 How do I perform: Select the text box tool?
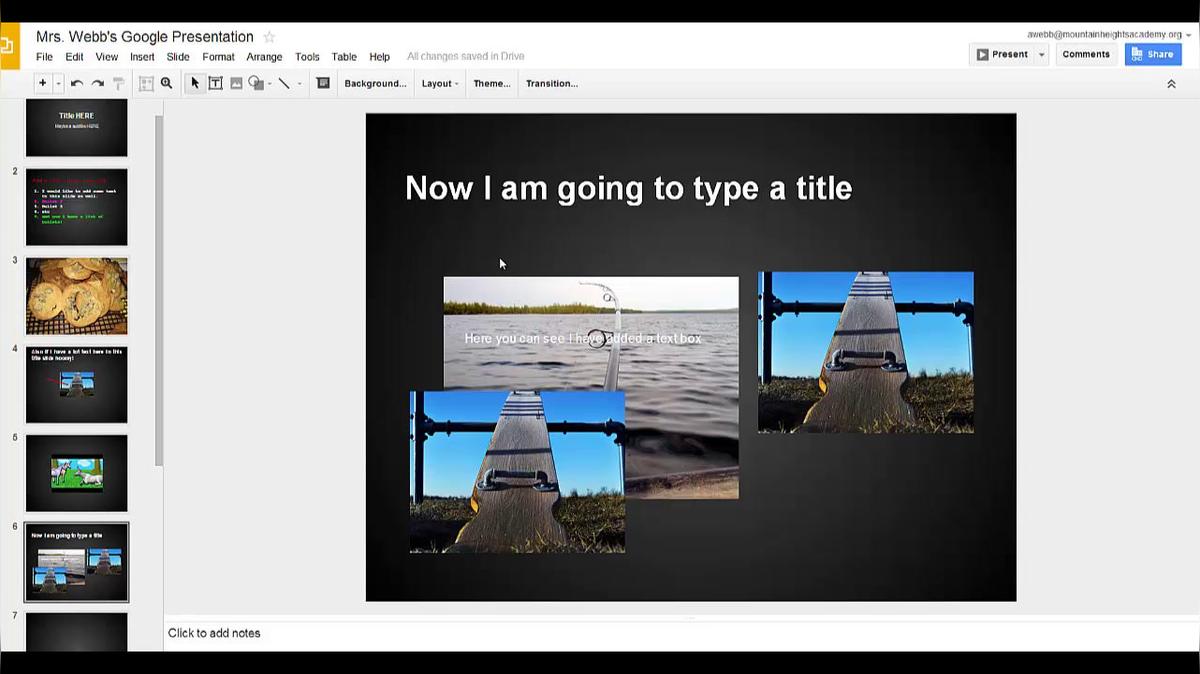[x=215, y=84]
